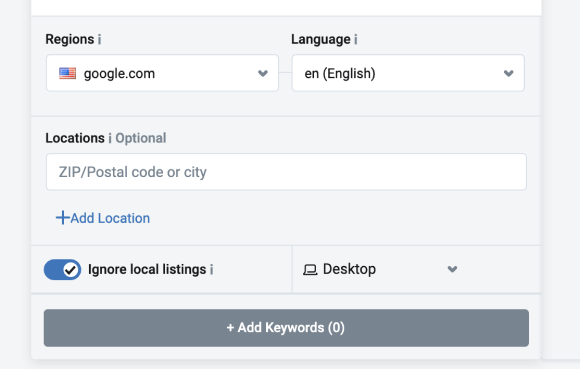Click the US flag icon in Regions
580x369 pixels.
tap(67, 73)
